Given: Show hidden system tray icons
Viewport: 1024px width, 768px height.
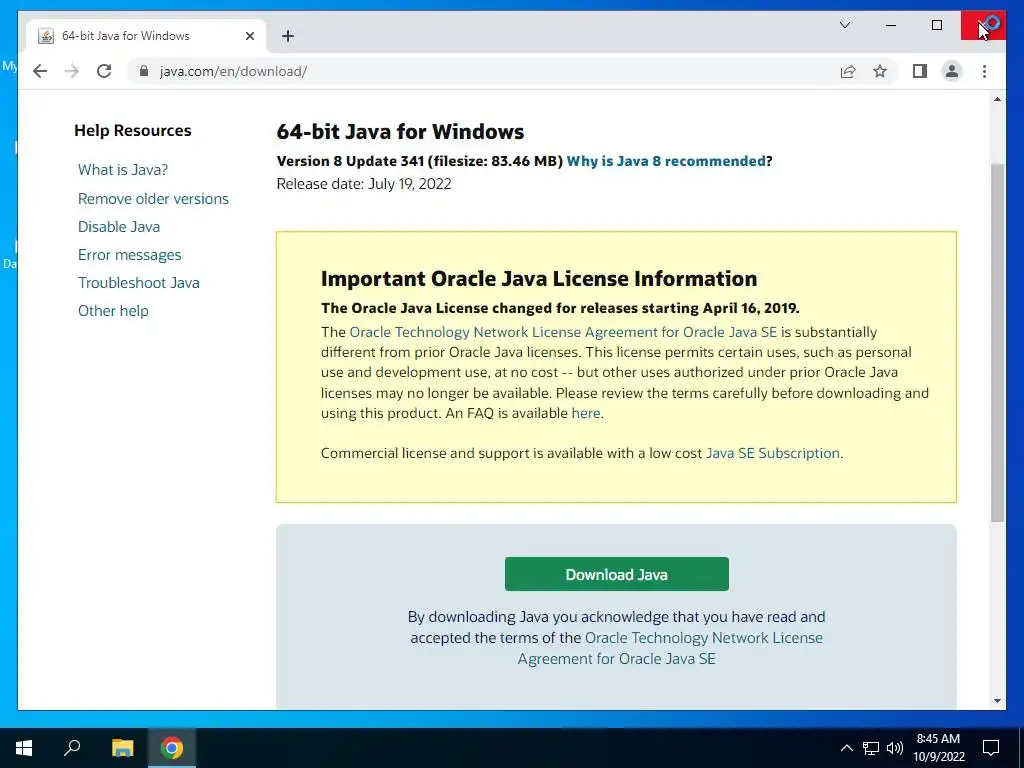Looking at the screenshot, I should [x=846, y=748].
